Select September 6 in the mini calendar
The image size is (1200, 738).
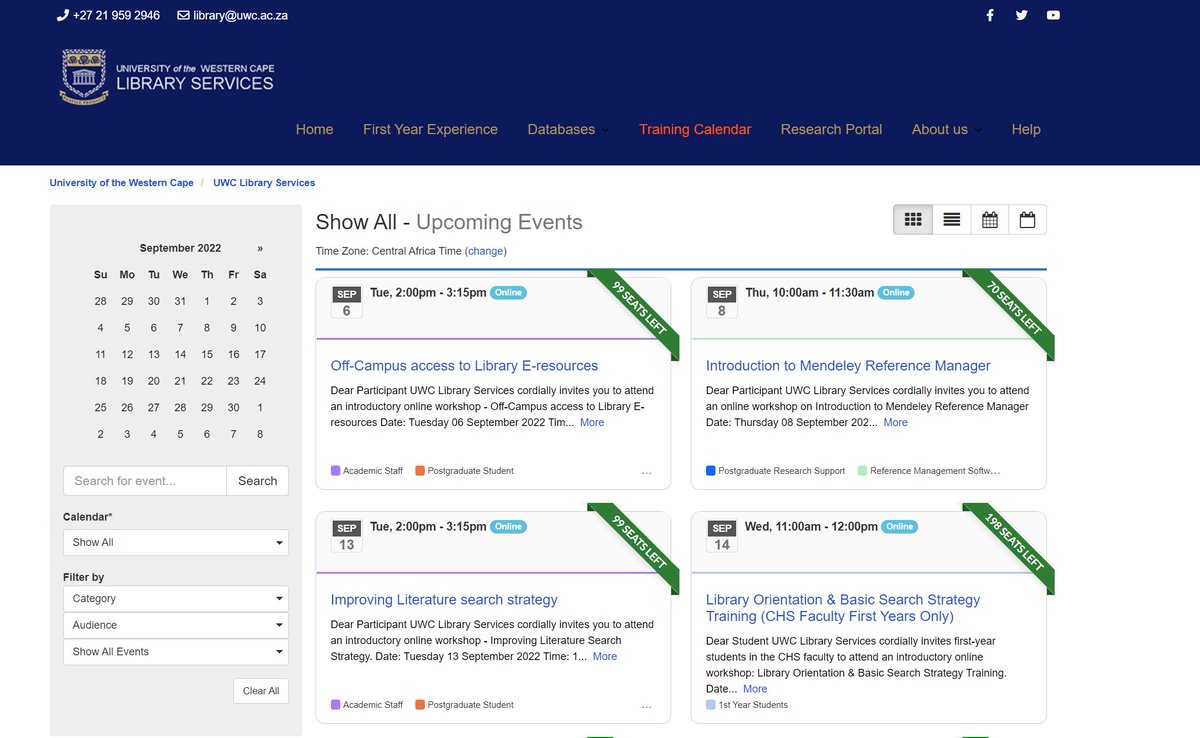154,328
